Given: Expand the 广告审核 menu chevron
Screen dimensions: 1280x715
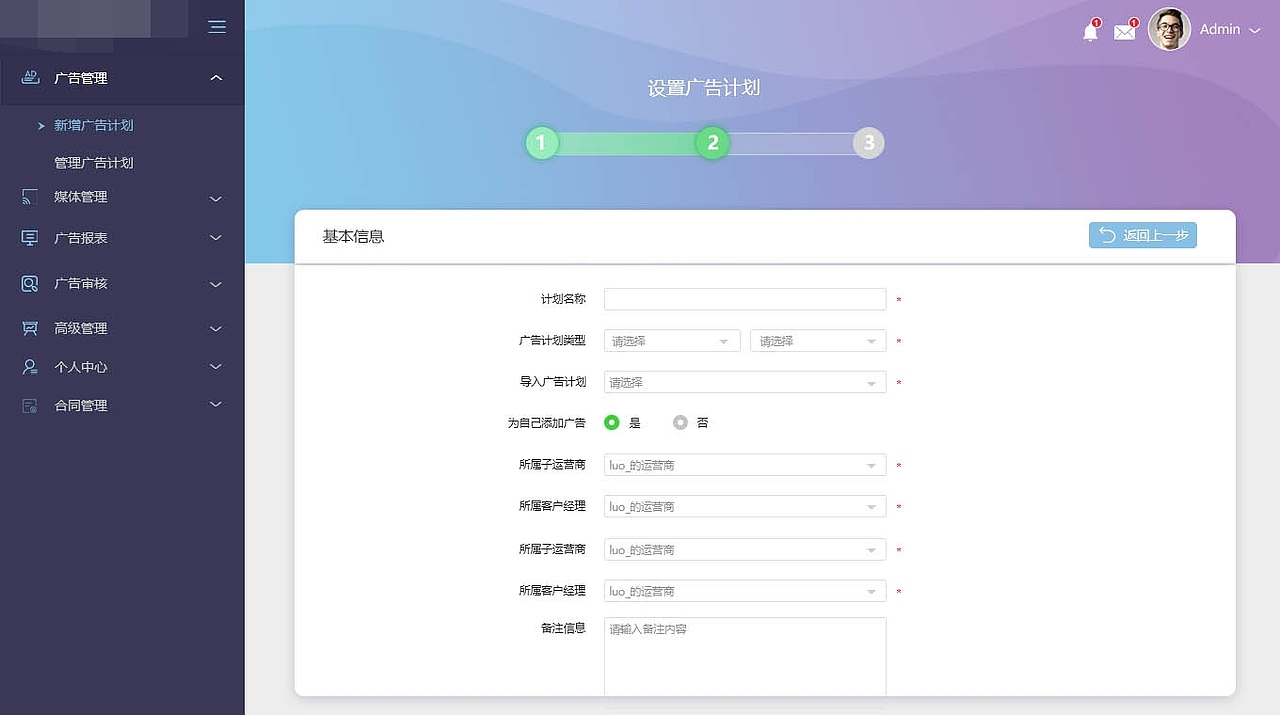Looking at the screenshot, I should click(x=216, y=284).
